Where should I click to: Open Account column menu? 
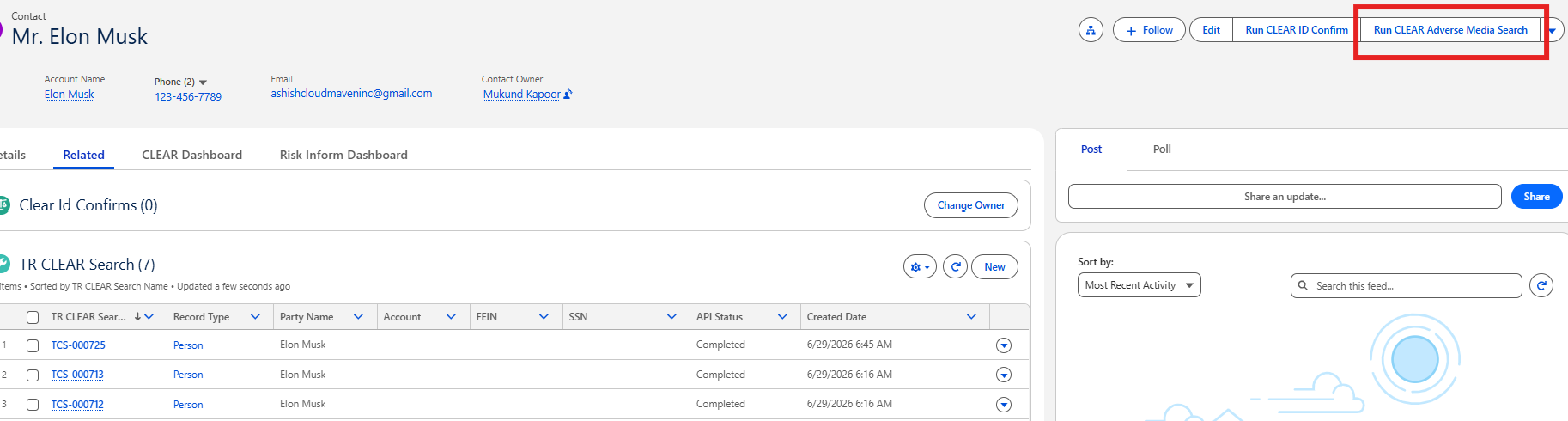point(451,317)
